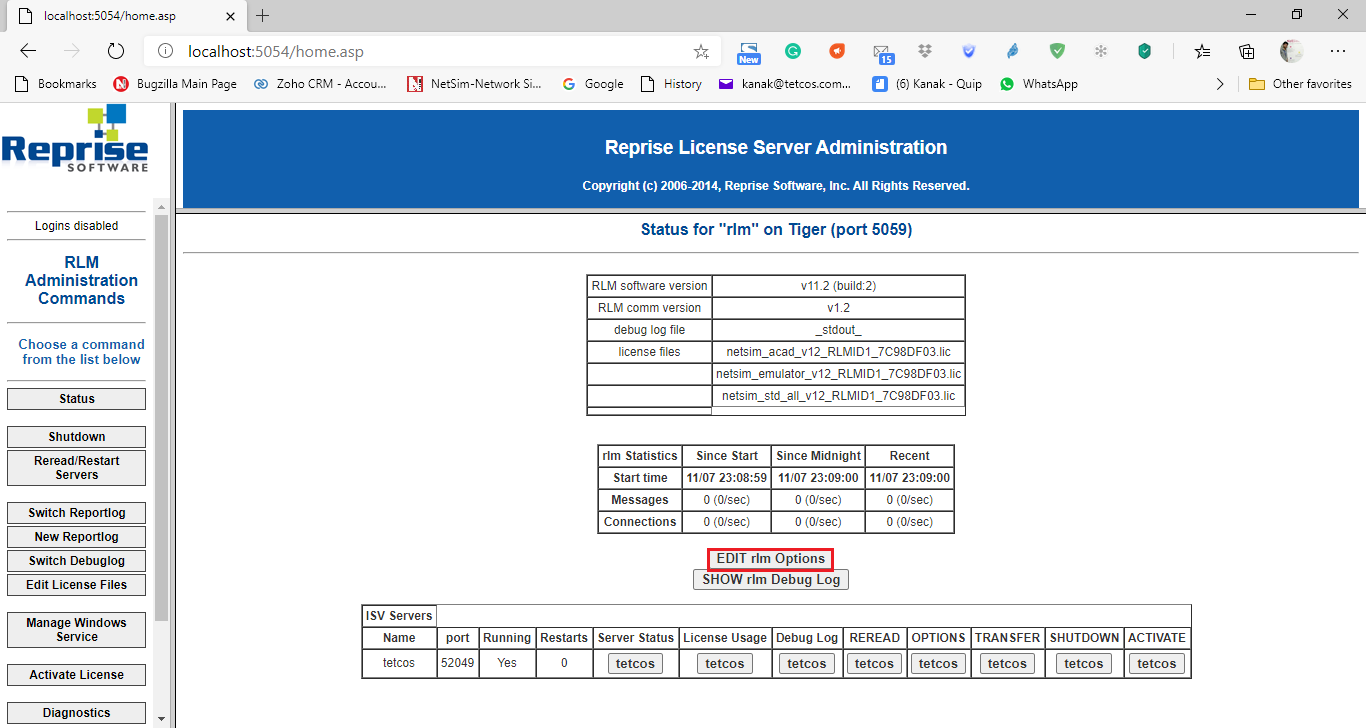Switch to localhost:5054/home.asp tab
1366x728 pixels.
(127, 16)
